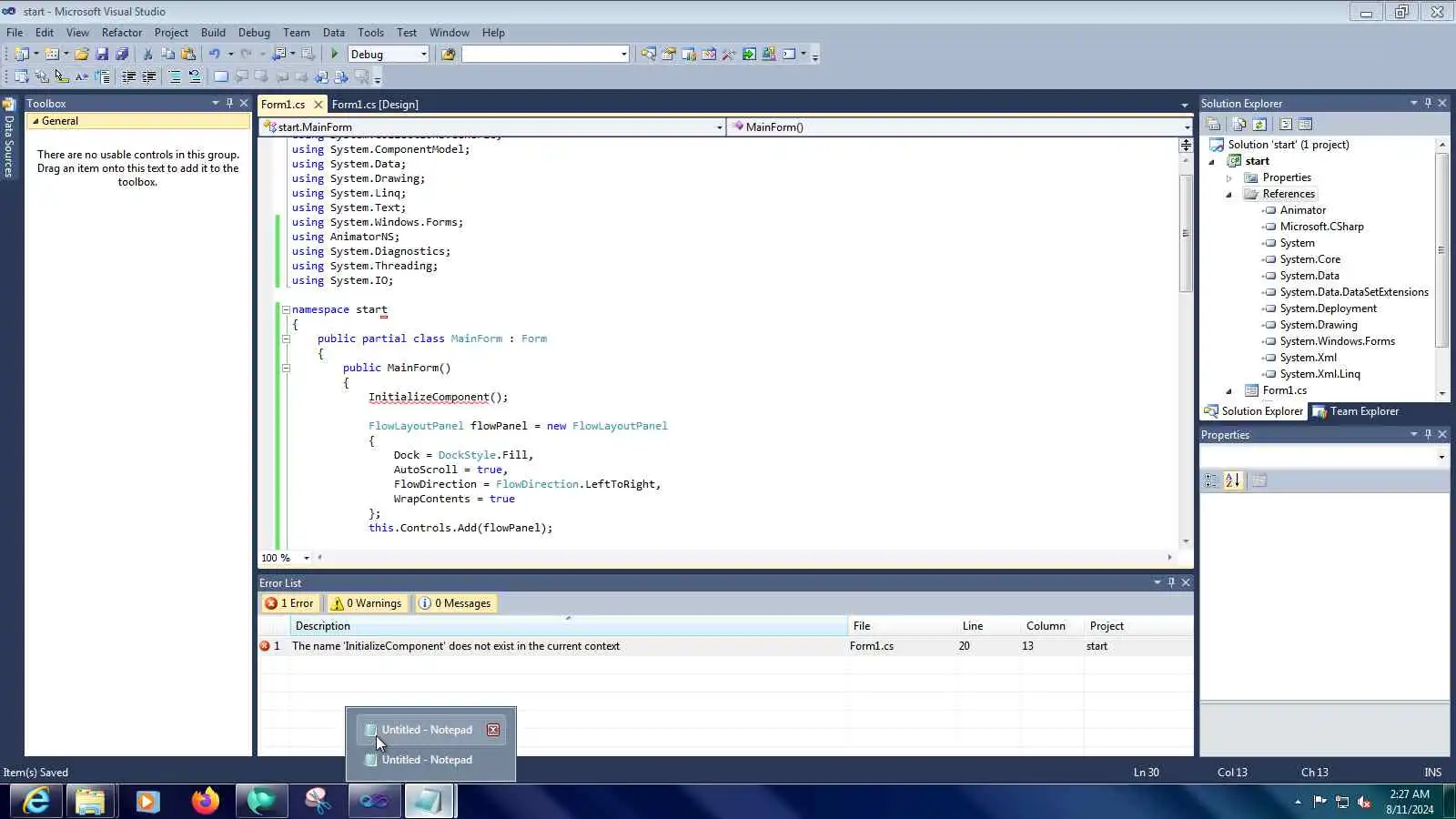
Task: Close the first Untitled - Notepad preview
Action: coord(493,730)
